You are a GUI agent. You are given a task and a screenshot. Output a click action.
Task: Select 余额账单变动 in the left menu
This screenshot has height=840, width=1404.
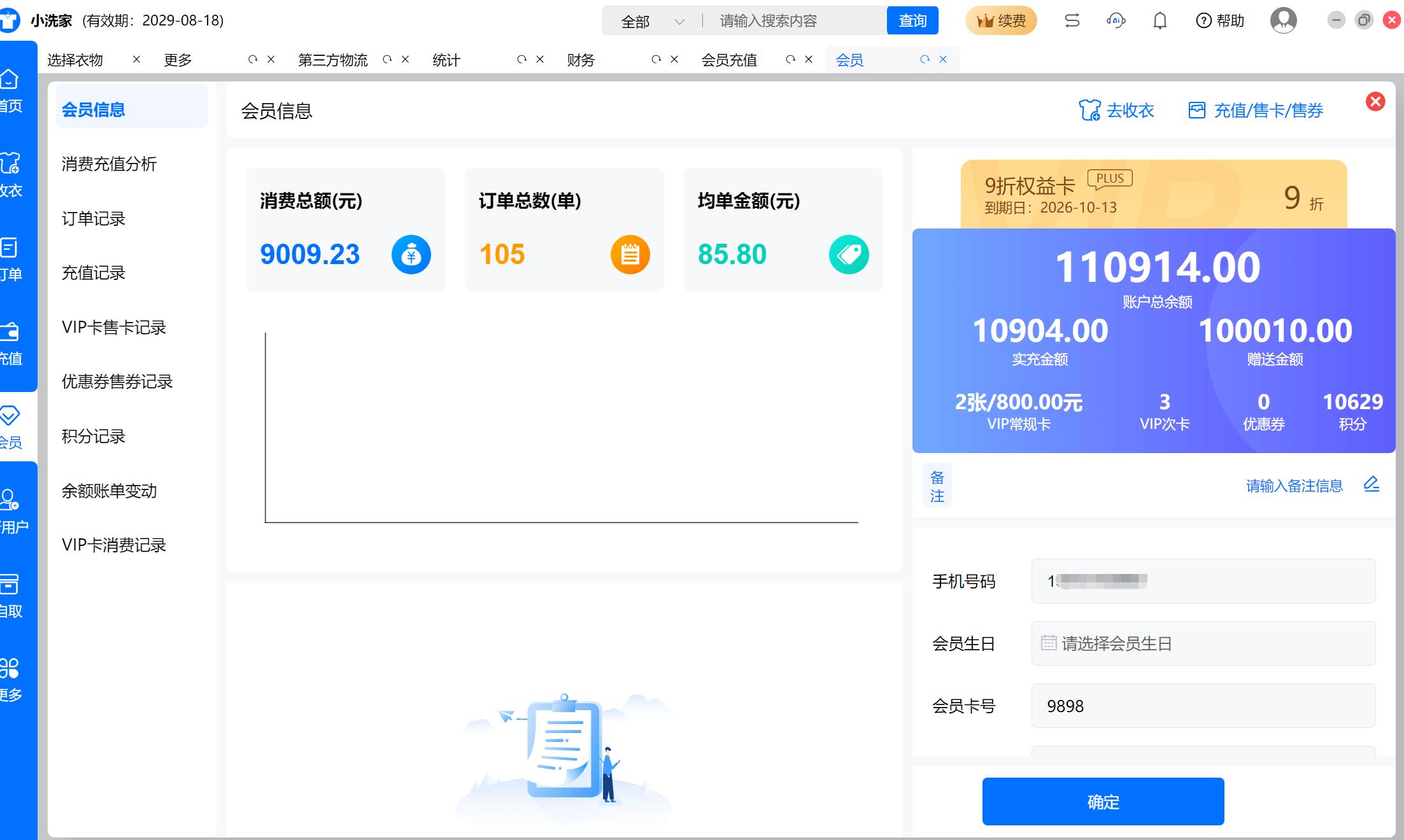tap(109, 491)
